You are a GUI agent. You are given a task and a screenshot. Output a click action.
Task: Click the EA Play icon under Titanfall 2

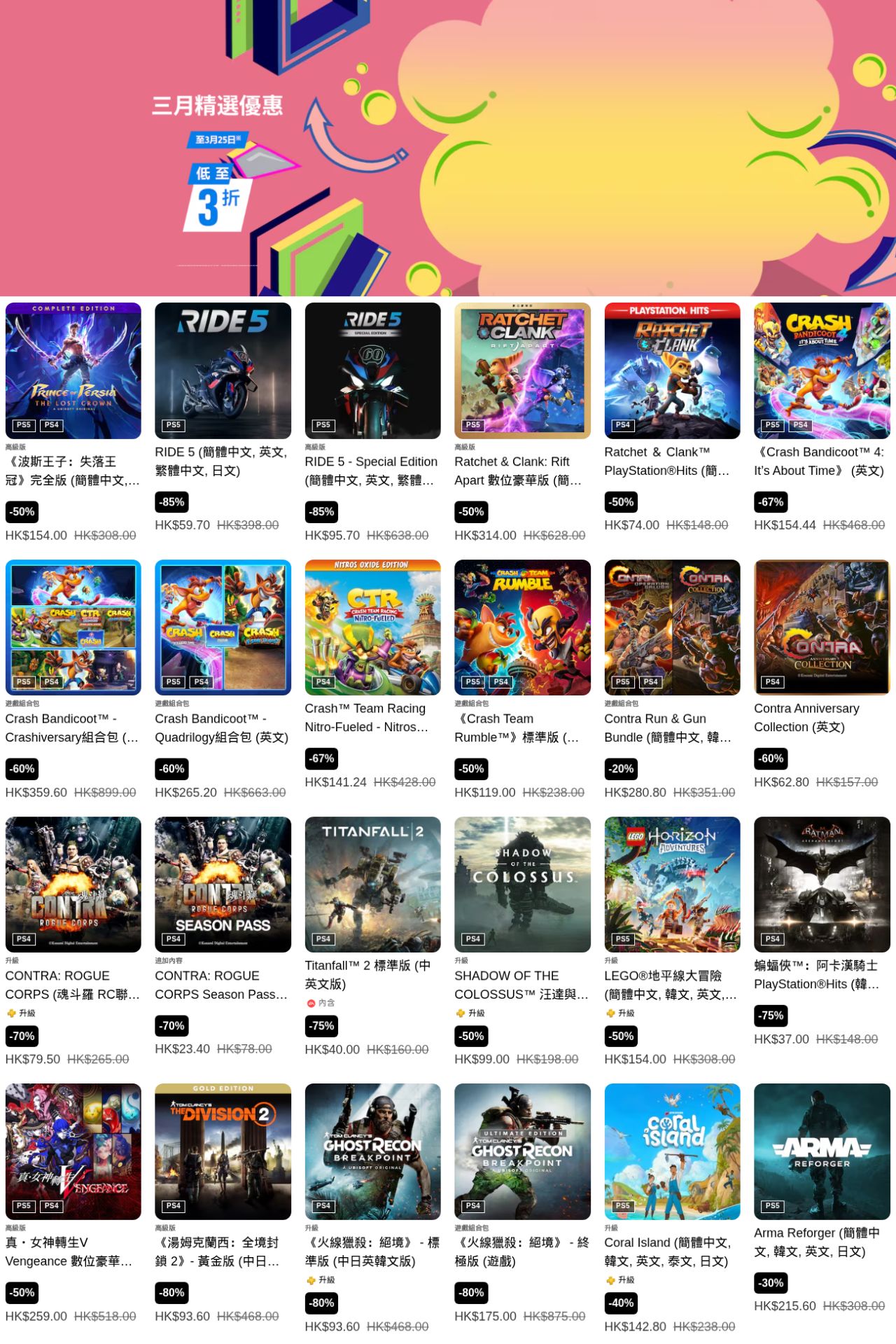(x=311, y=1003)
